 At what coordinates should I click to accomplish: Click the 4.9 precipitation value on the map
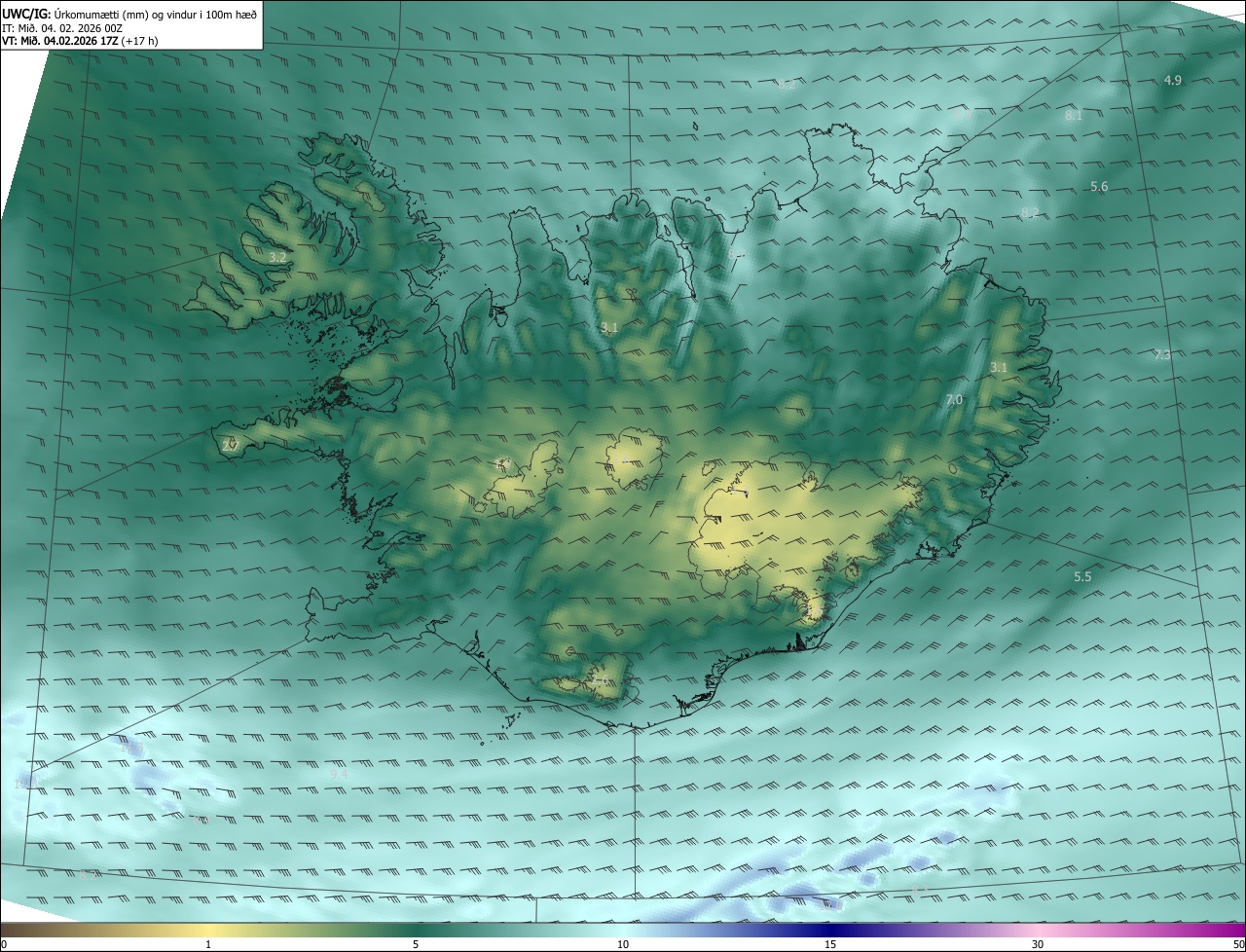(1173, 80)
